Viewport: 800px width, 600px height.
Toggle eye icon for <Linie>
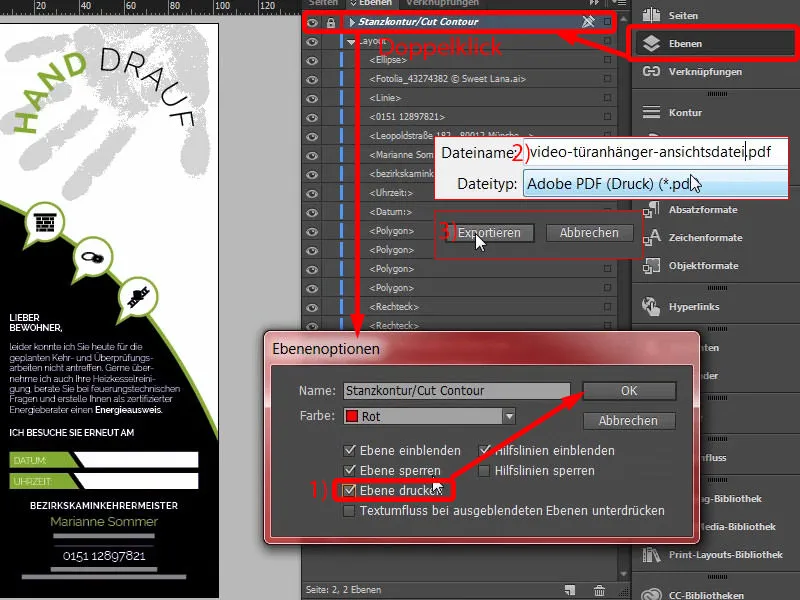pos(312,98)
